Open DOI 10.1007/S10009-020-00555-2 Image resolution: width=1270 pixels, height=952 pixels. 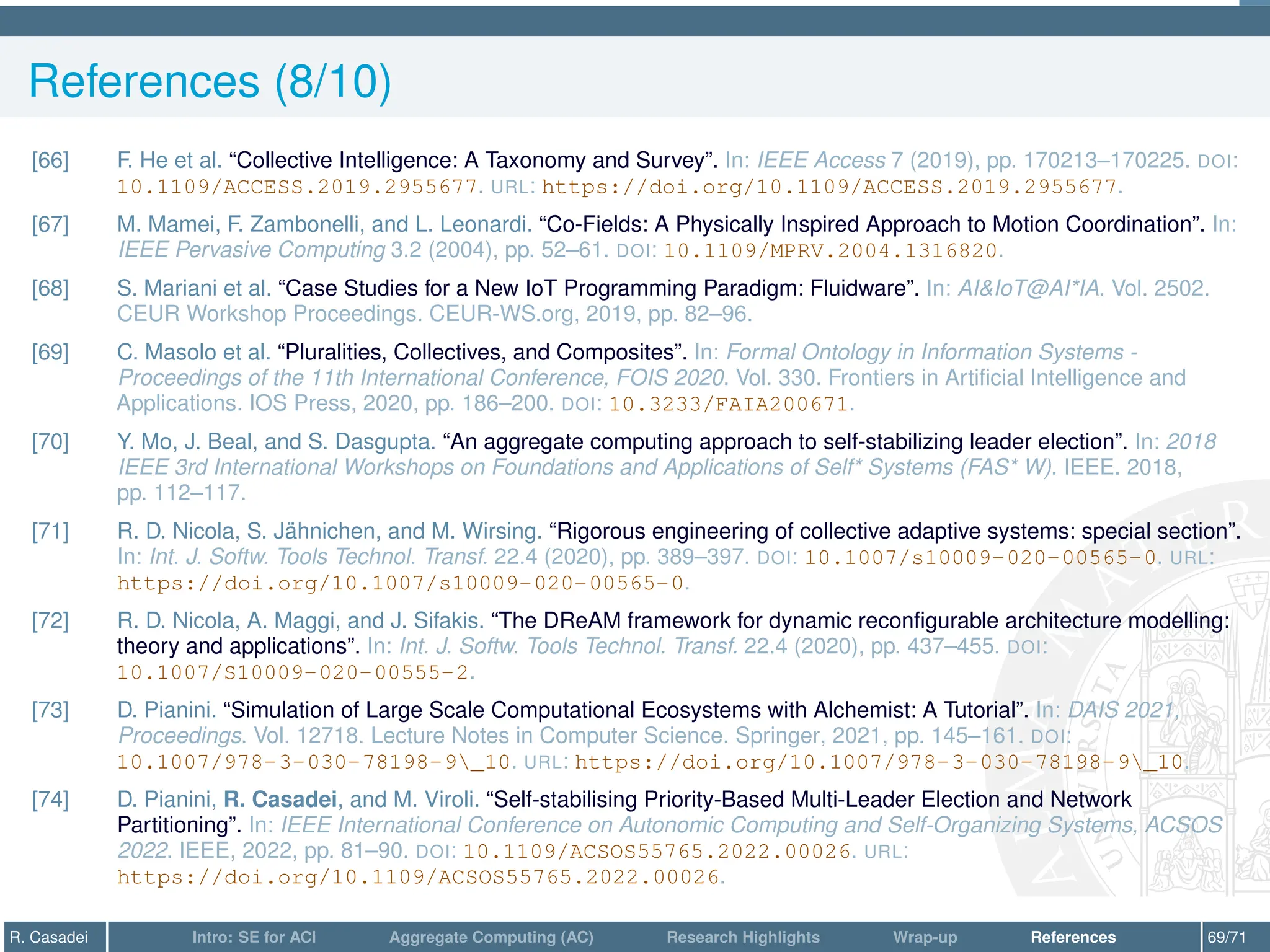(x=293, y=672)
